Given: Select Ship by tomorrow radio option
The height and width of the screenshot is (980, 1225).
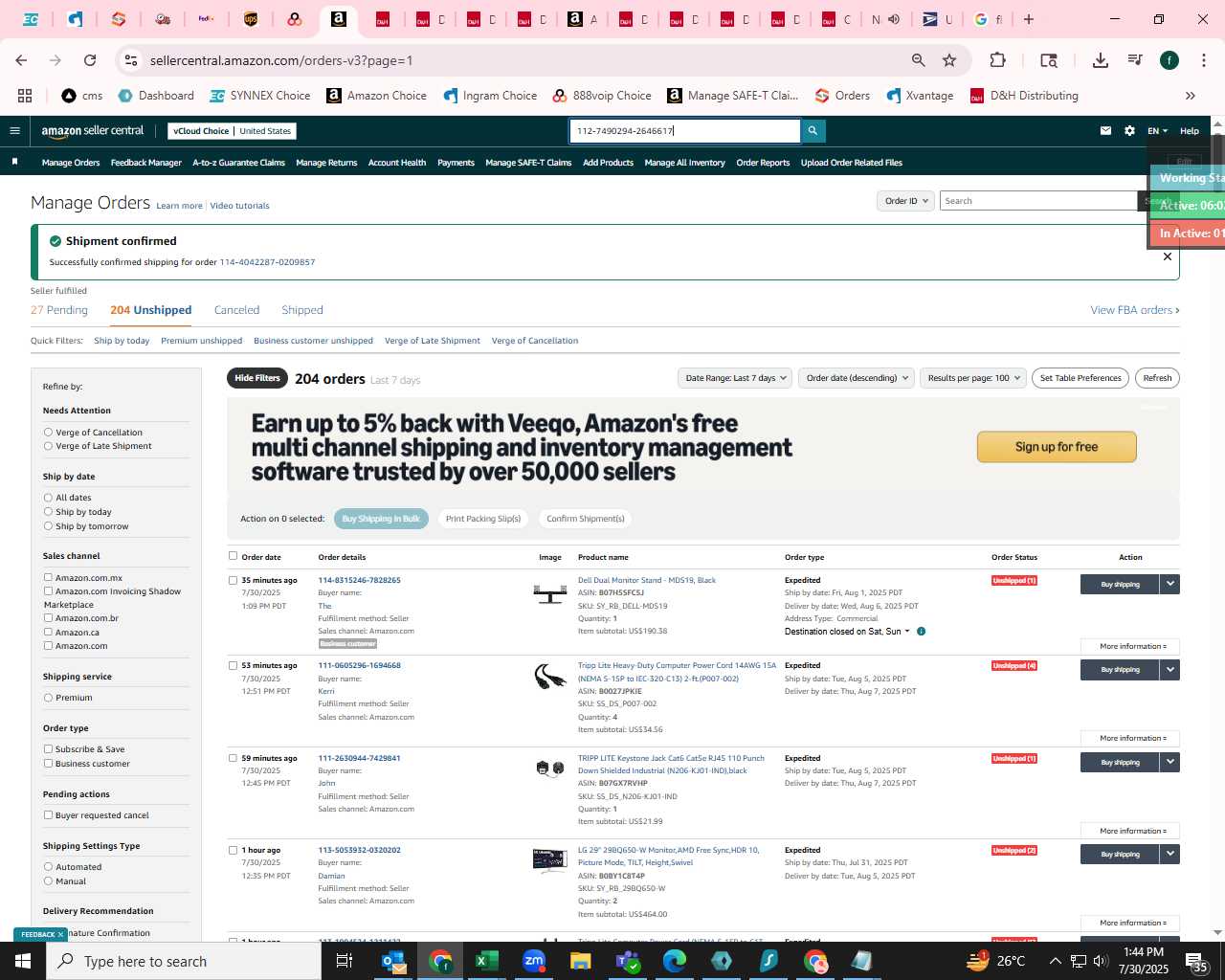Looking at the screenshot, I should tap(48, 526).
